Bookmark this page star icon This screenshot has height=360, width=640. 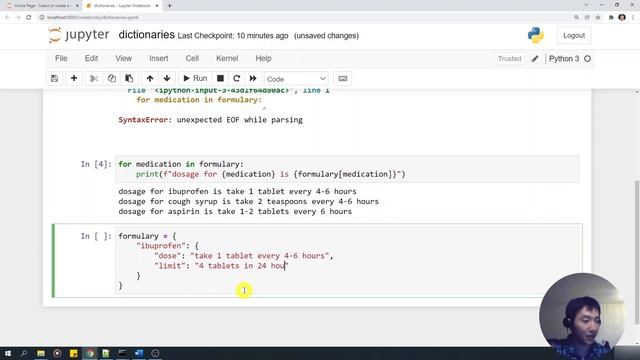(x=598, y=18)
